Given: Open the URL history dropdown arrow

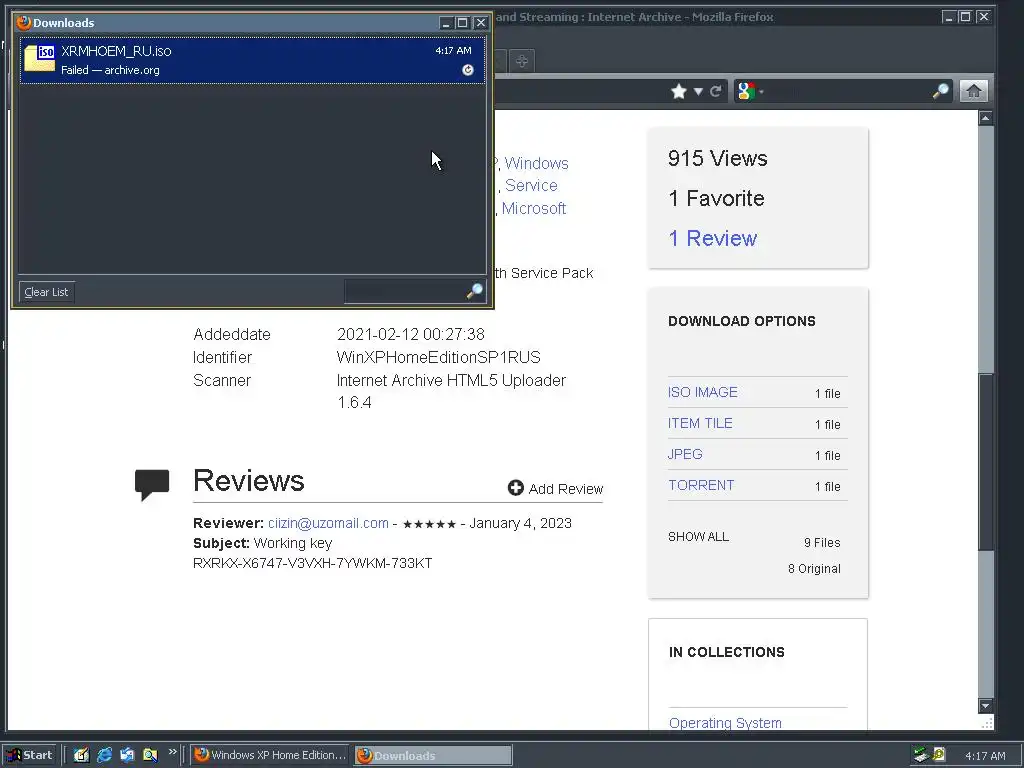Looking at the screenshot, I should (x=698, y=91).
